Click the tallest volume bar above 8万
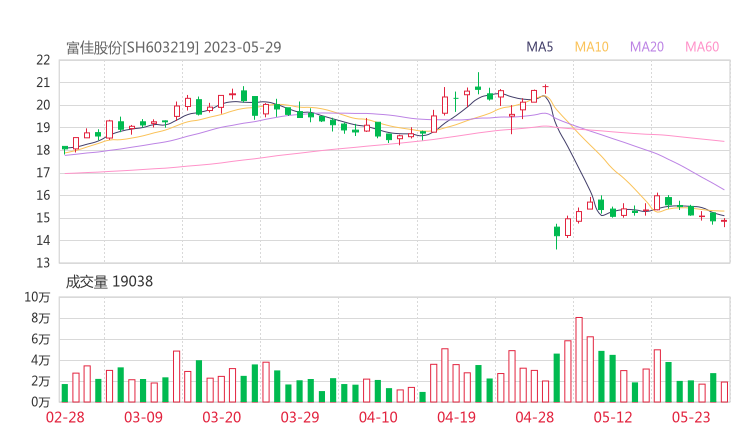Viewport: 740px width, 440px height. pos(579,360)
